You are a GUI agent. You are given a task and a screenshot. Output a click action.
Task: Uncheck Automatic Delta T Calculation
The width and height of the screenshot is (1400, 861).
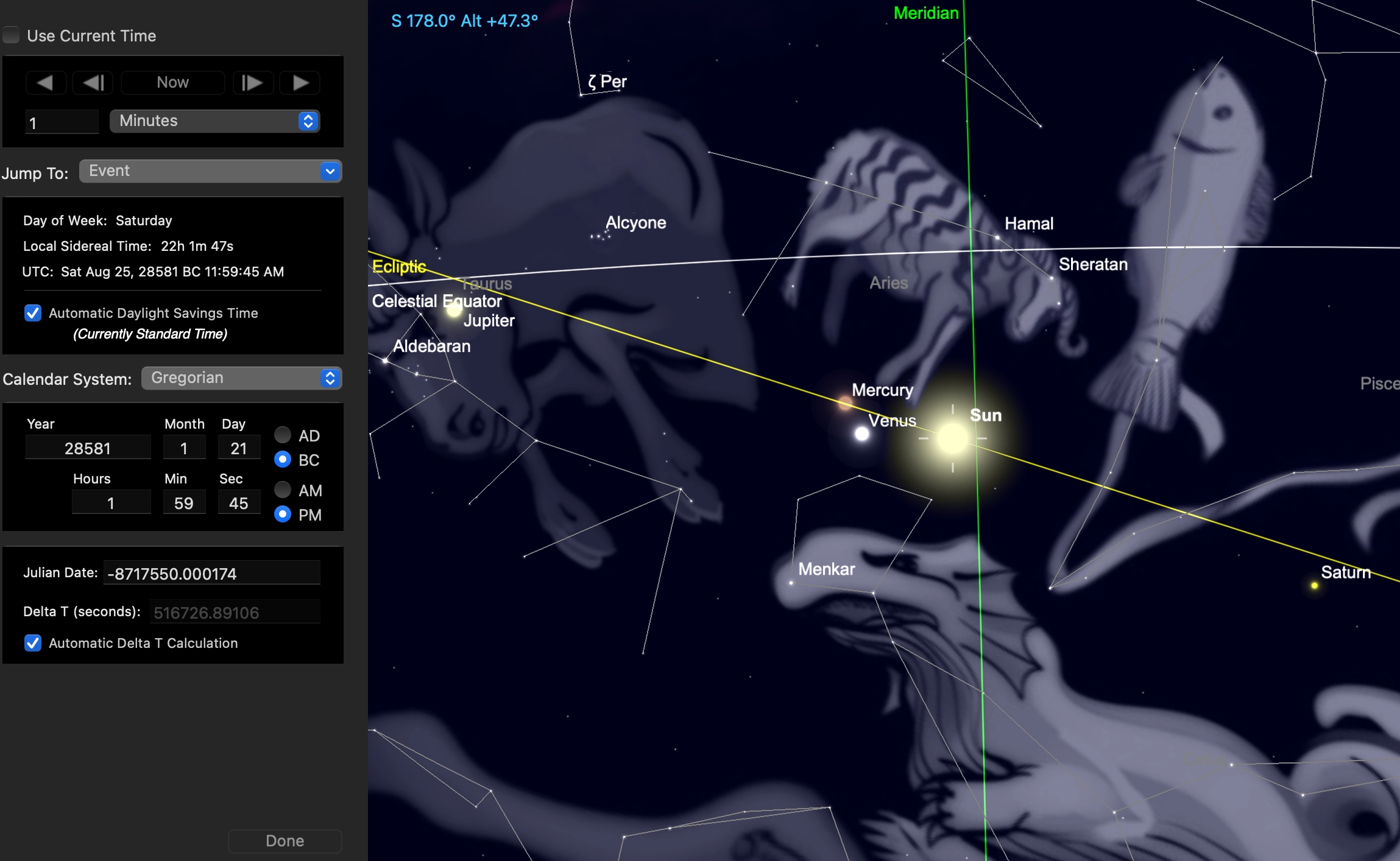pyautogui.click(x=33, y=643)
